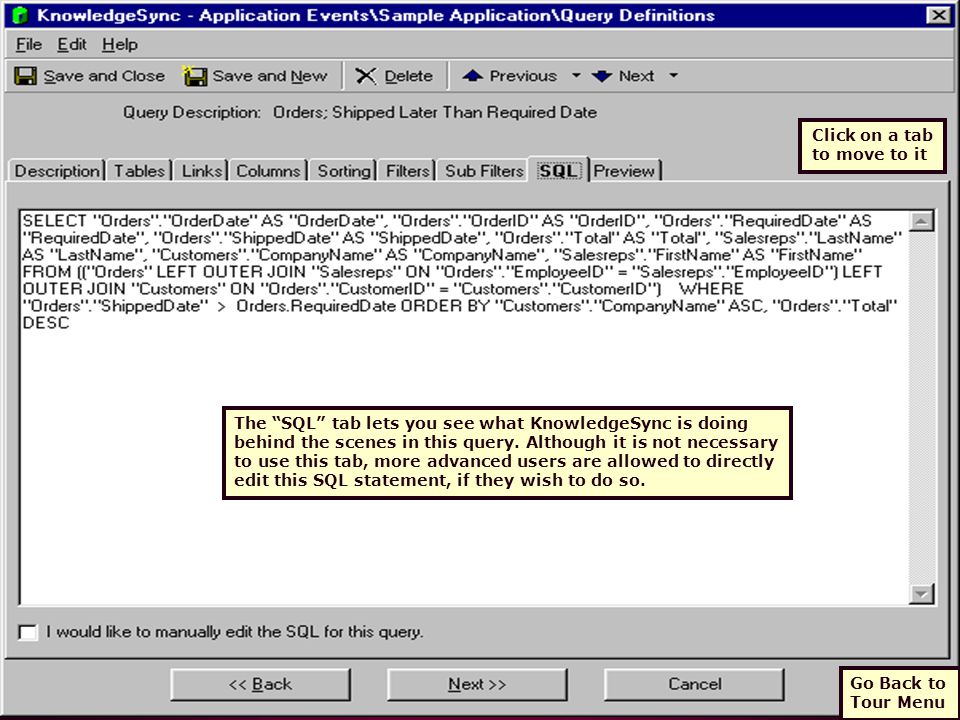This screenshot has height=720, width=960.
Task: Select the SQL tab
Action: click(558, 170)
